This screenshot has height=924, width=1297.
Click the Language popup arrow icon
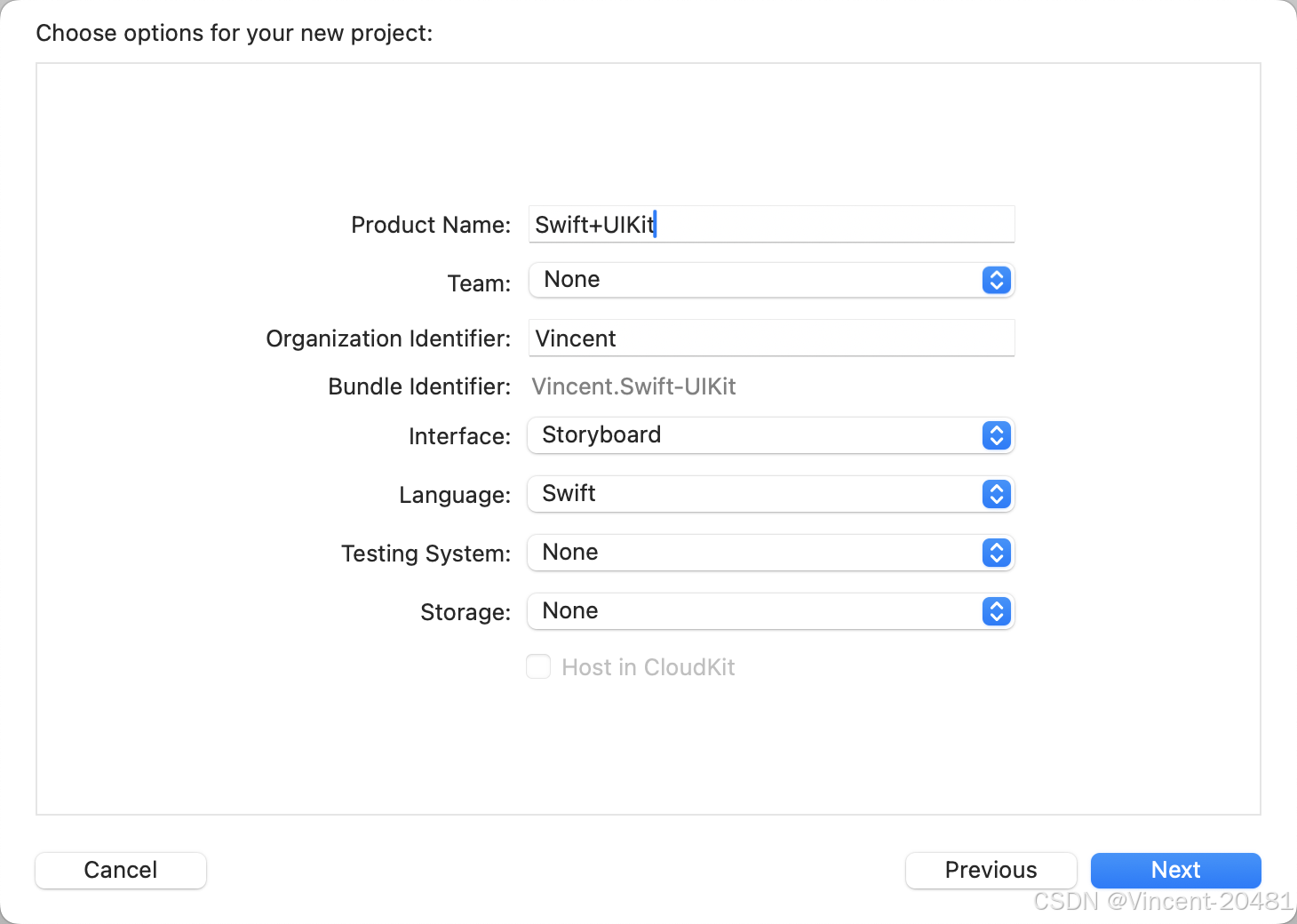point(997,494)
